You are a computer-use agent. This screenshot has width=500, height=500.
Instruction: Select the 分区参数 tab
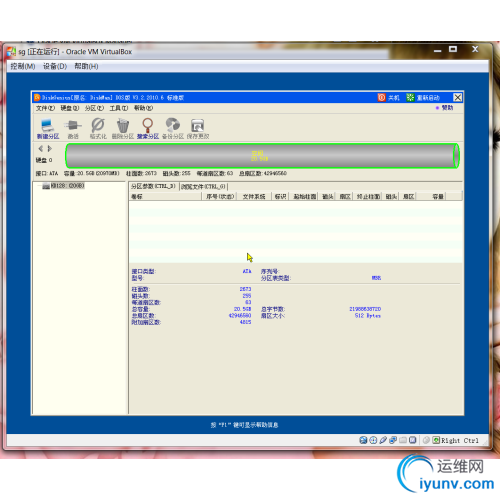click(x=154, y=186)
